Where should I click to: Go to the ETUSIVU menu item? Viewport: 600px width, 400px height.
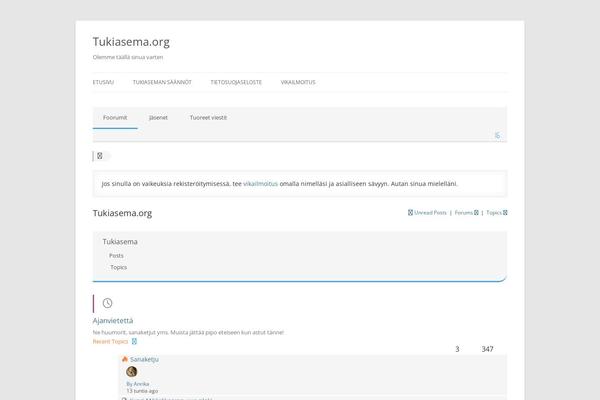click(103, 82)
